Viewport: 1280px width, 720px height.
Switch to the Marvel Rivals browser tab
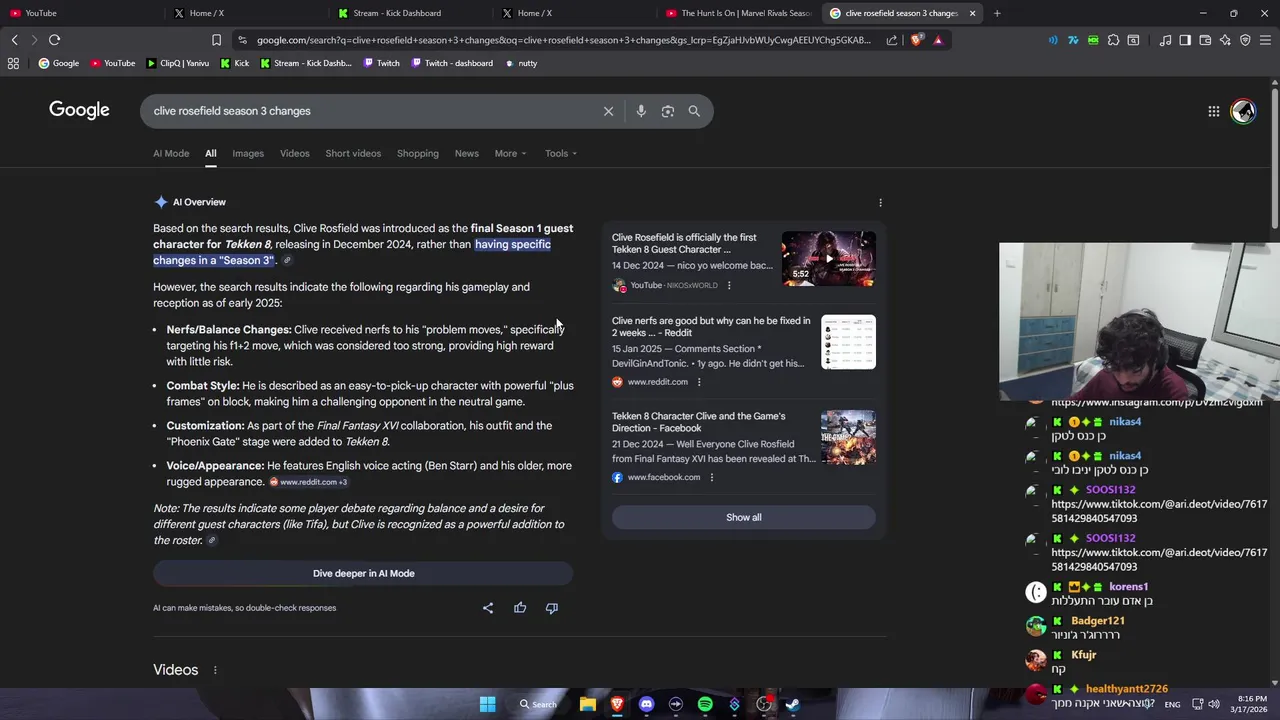point(737,13)
